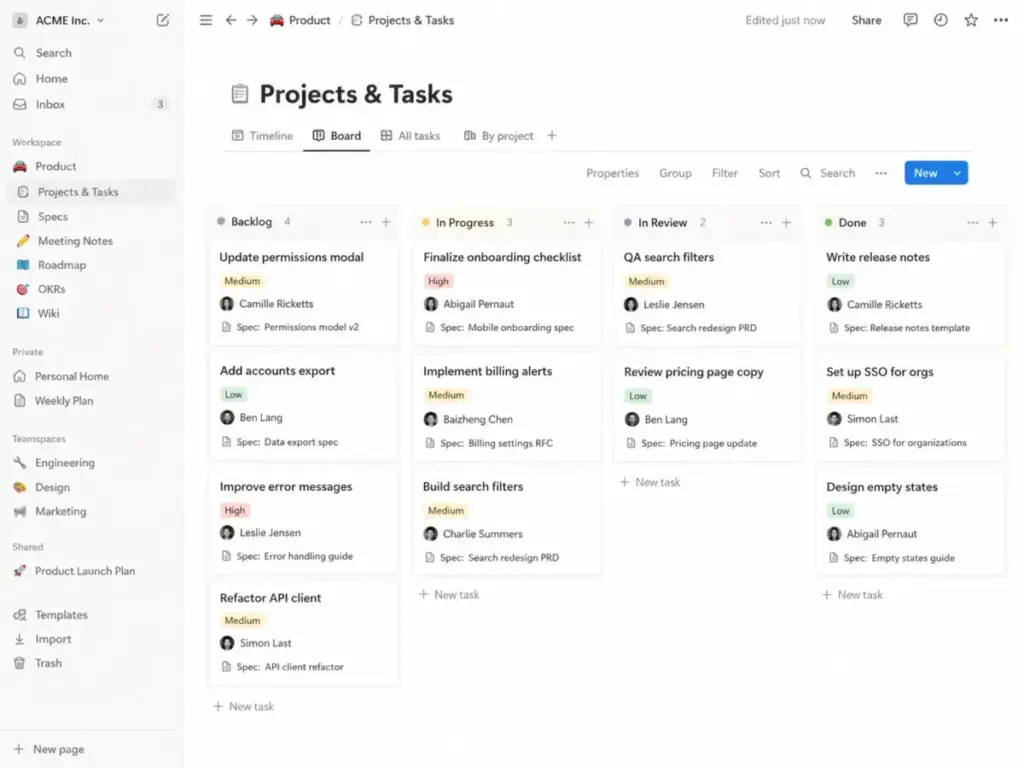Image resolution: width=1024 pixels, height=768 pixels.
Task: Click the OKRs target icon in sidebar
Action: point(23,289)
